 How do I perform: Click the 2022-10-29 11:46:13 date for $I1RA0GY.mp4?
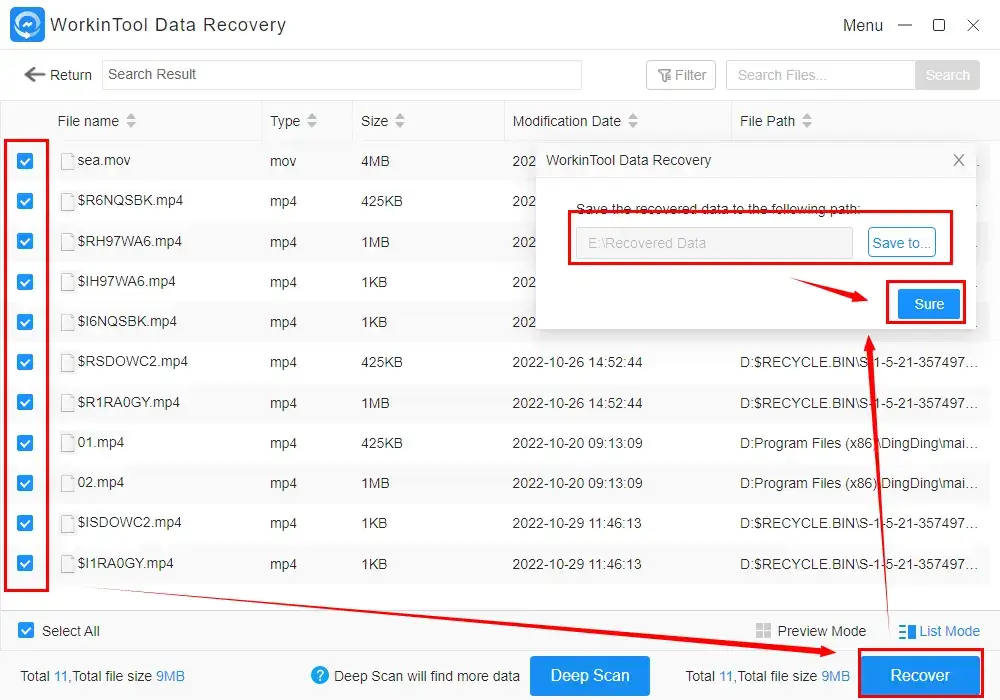pos(577,564)
